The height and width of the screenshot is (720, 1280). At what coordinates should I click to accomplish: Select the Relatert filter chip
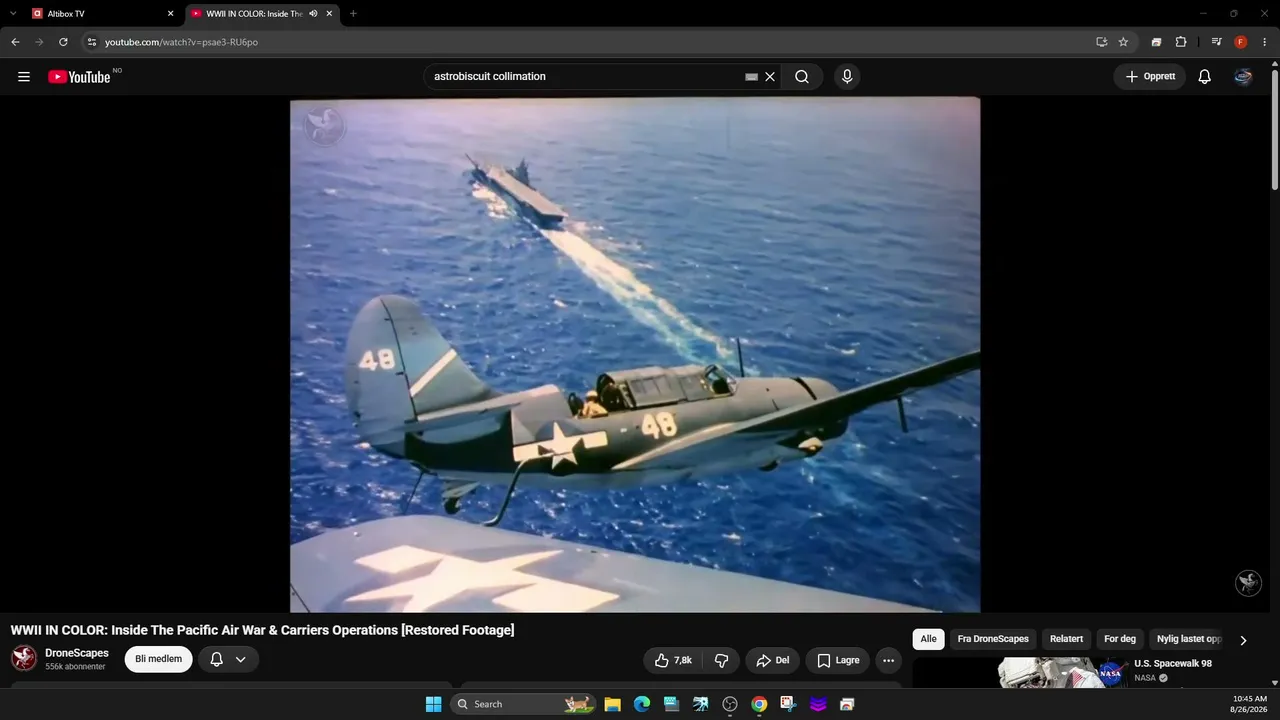pyautogui.click(x=1066, y=639)
